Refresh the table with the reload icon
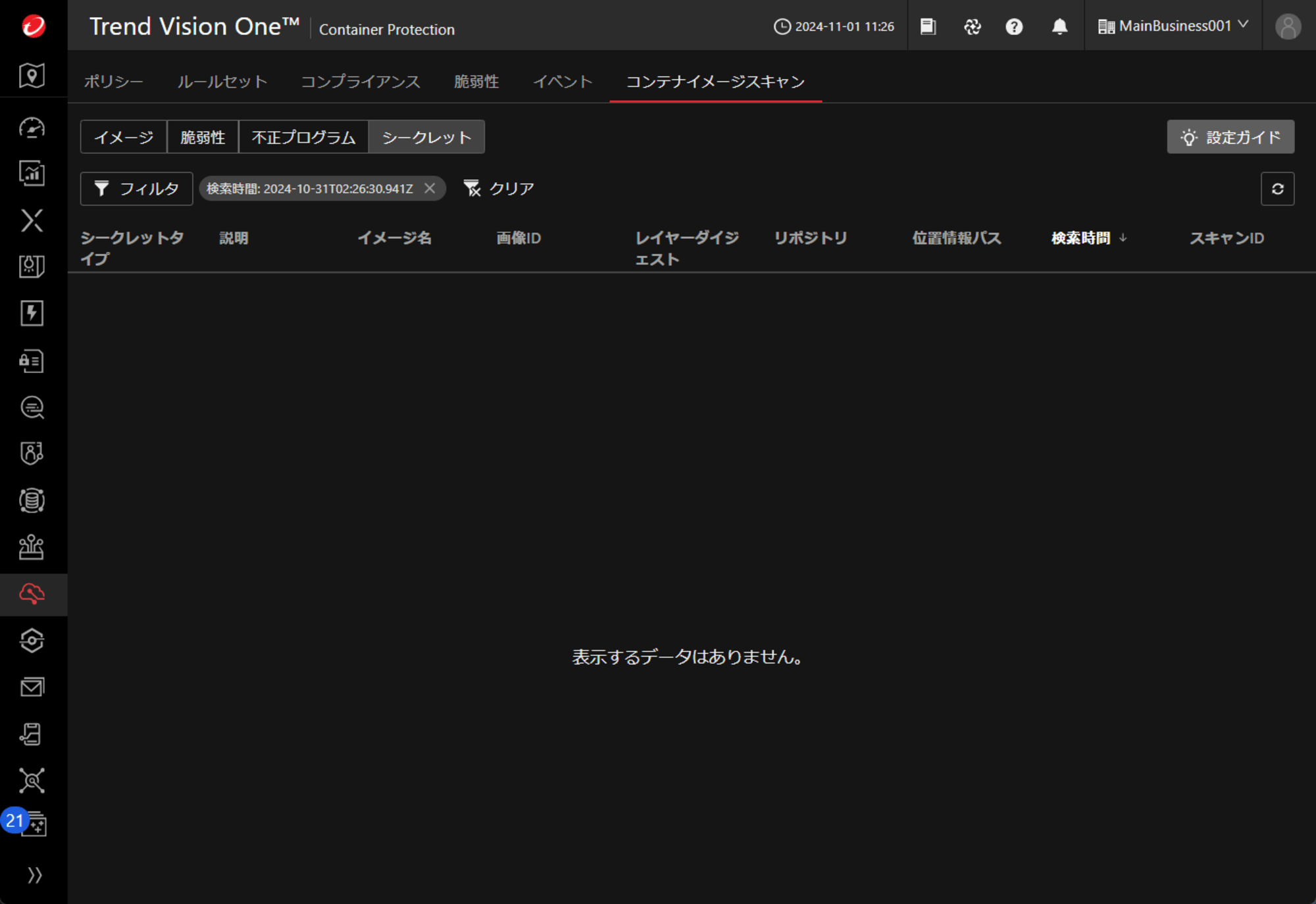Image resolution: width=1316 pixels, height=904 pixels. [x=1277, y=189]
